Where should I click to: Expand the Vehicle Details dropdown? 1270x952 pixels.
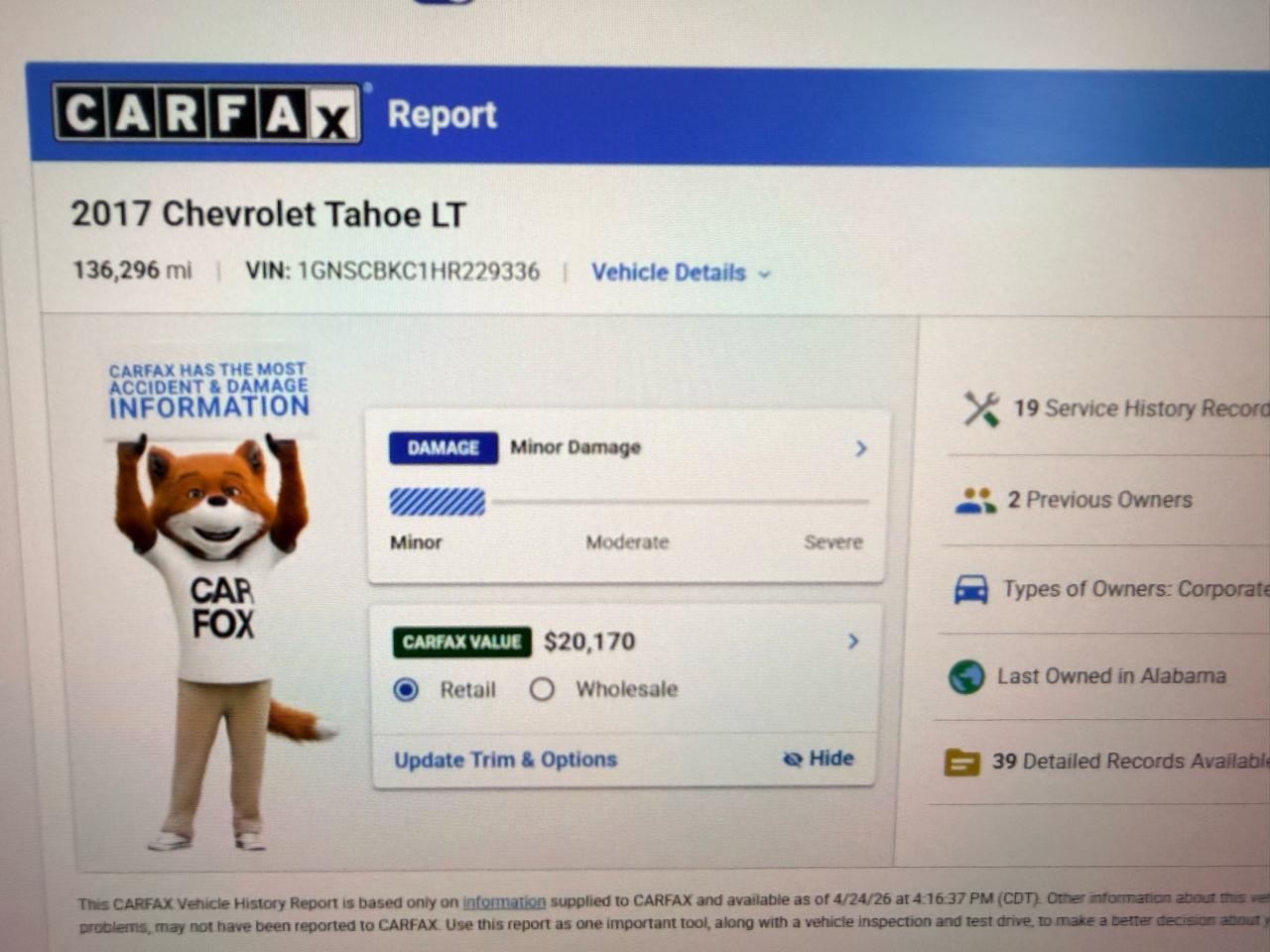point(681,273)
